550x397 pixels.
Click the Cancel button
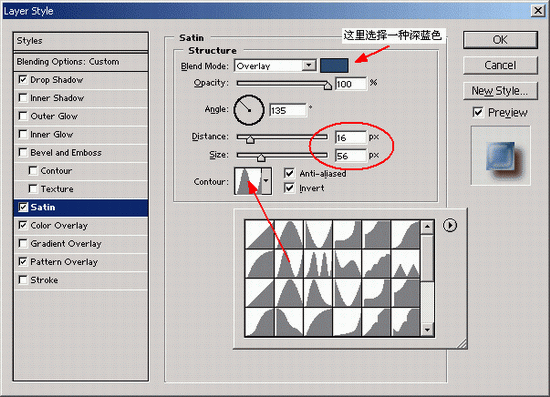[x=500, y=65]
